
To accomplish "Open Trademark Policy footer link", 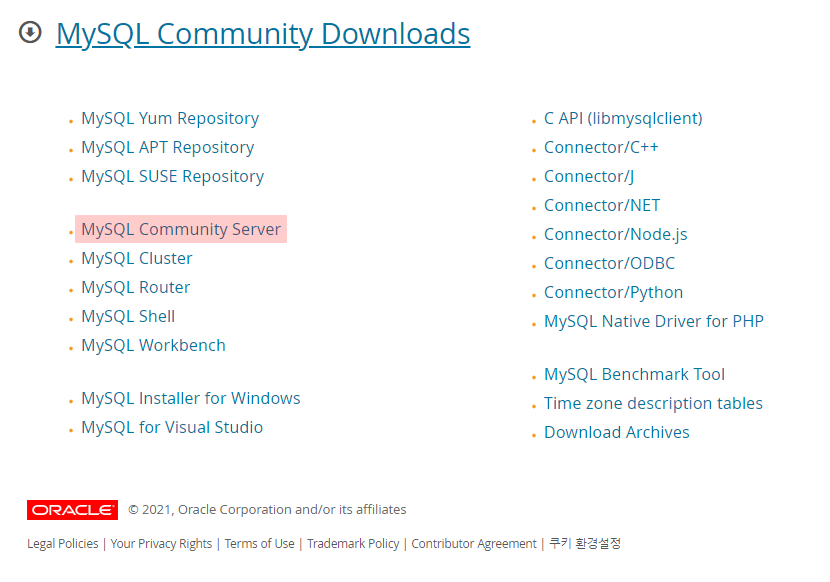I will point(353,544).
